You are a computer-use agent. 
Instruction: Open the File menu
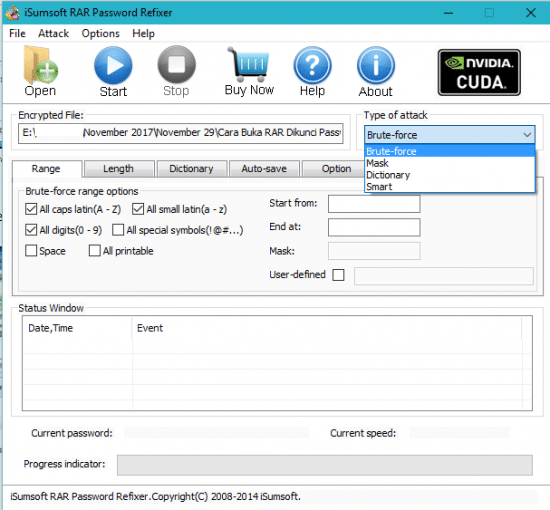tap(17, 33)
